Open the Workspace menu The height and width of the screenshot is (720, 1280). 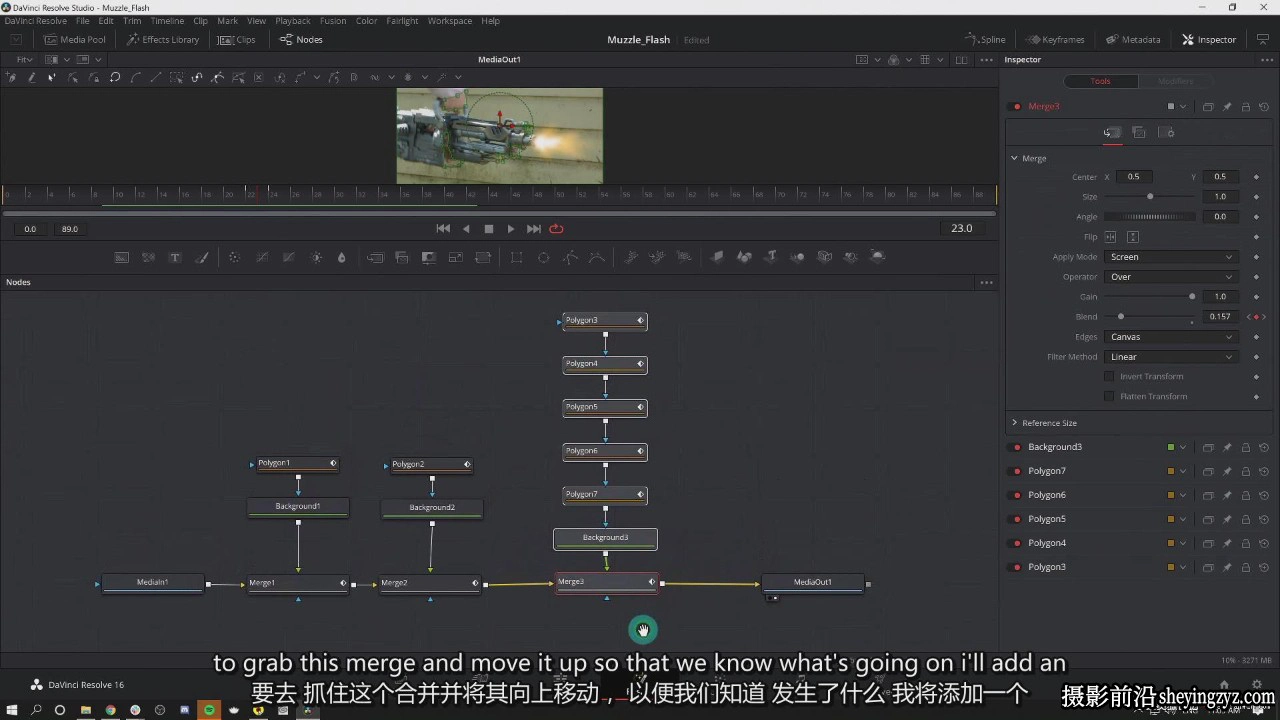pyautogui.click(x=449, y=21)
